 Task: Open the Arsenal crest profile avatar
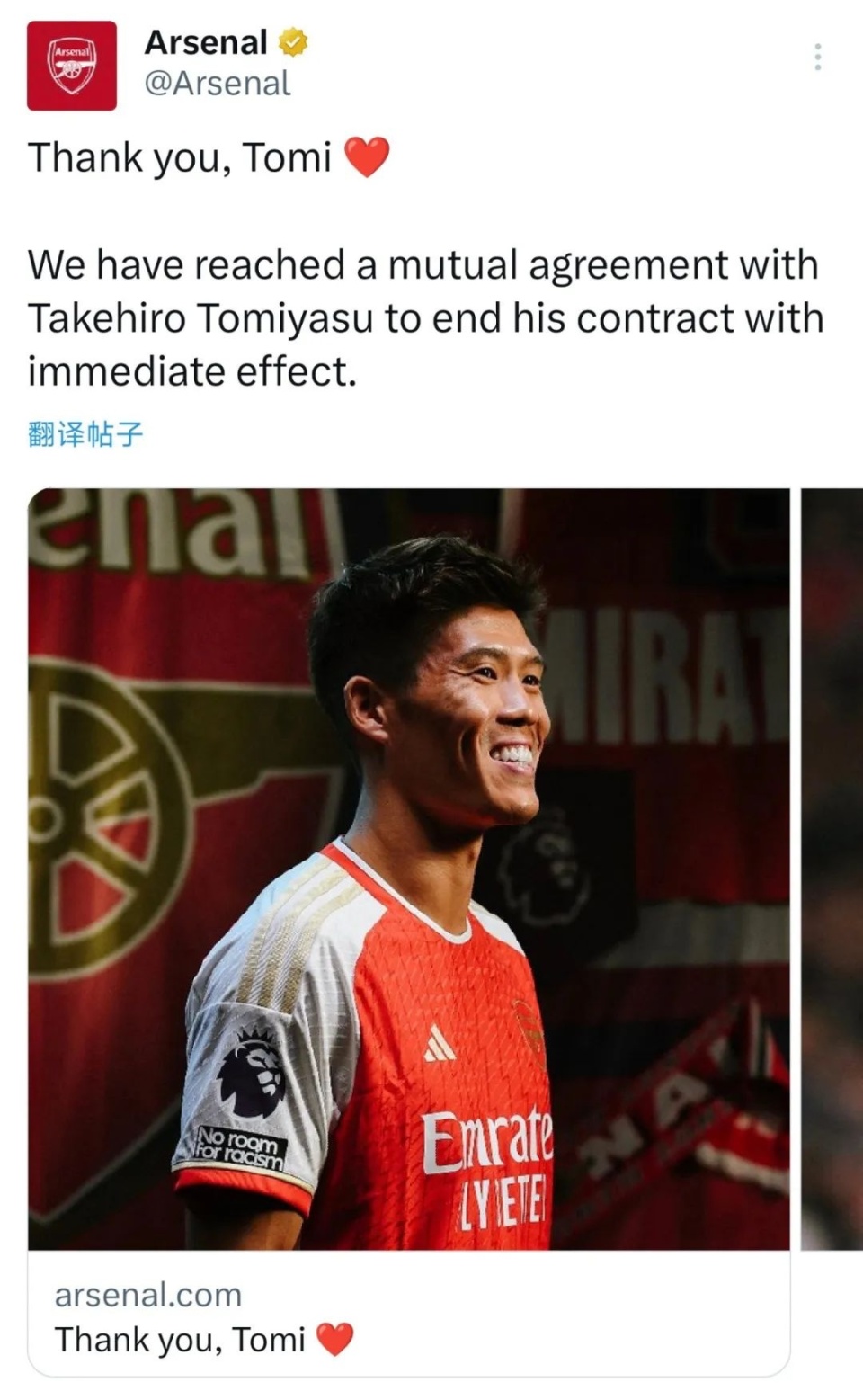(72, 66)
